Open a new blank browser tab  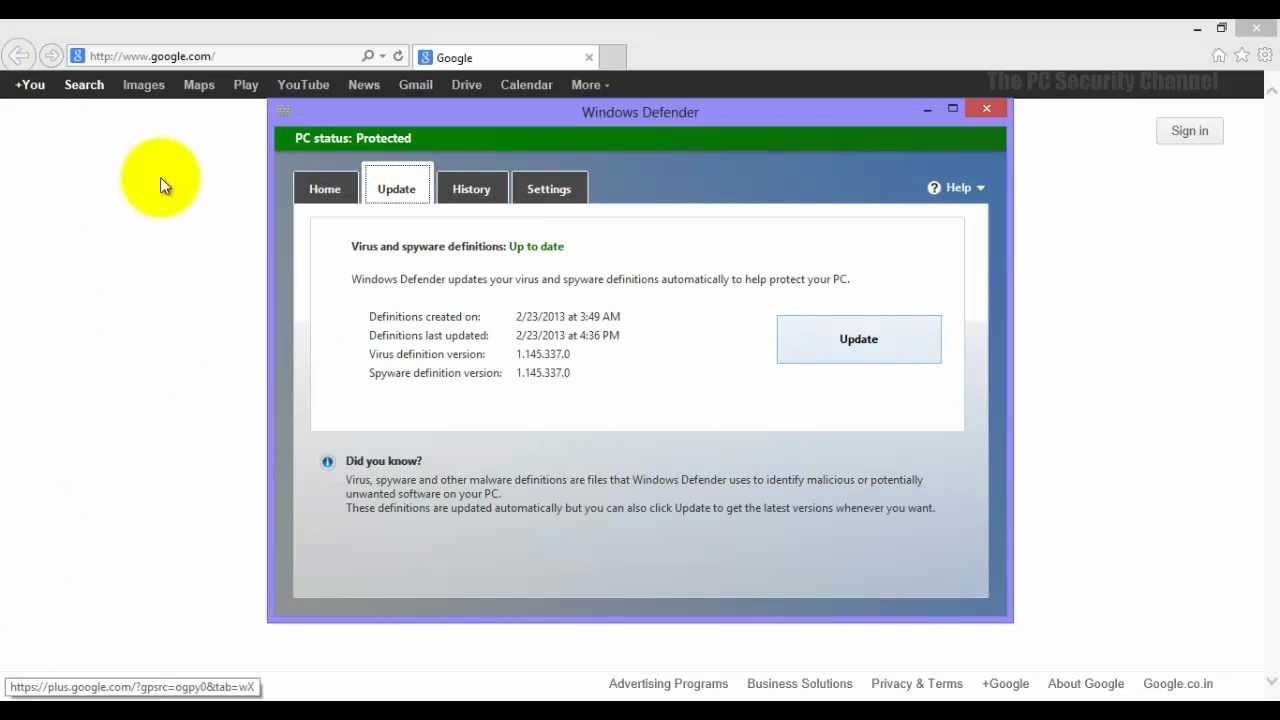[613, 57]
